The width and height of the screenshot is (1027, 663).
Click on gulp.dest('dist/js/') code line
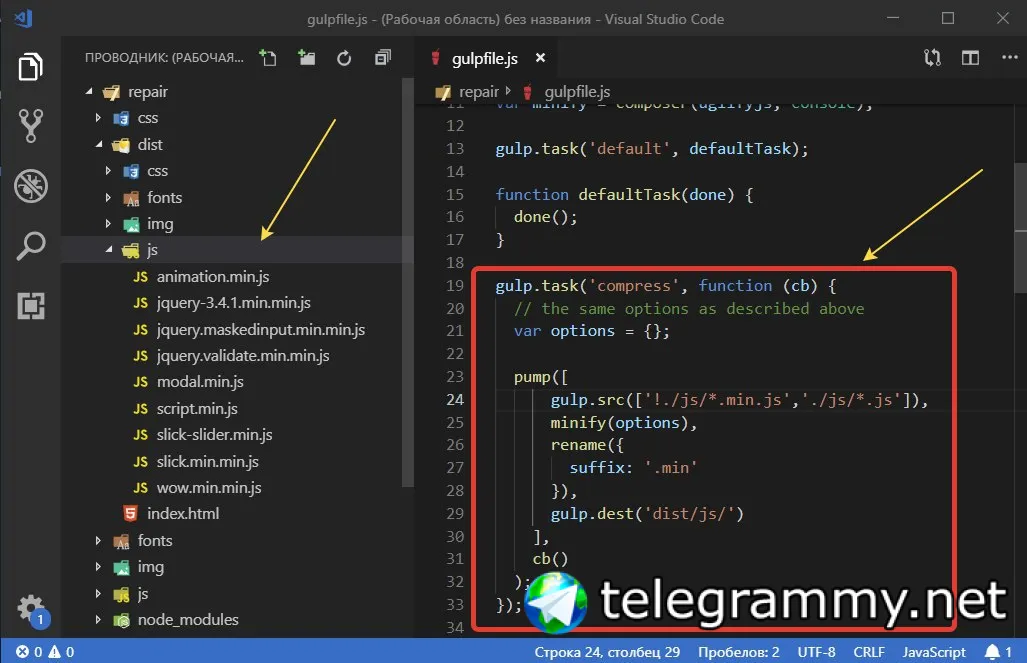pyautogui.click(x=647, y=514)
